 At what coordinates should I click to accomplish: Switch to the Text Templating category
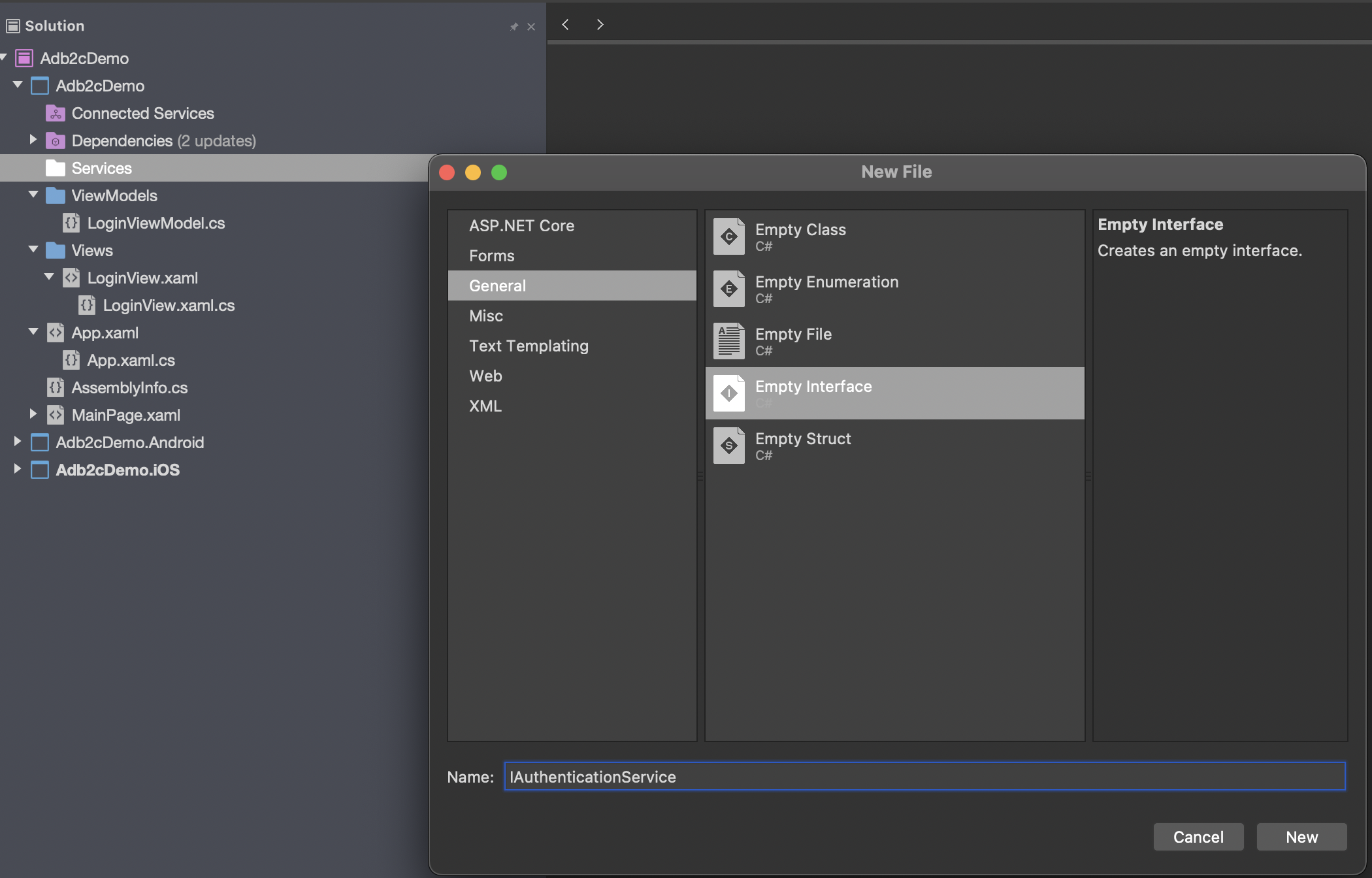click(x=529, y=346)
